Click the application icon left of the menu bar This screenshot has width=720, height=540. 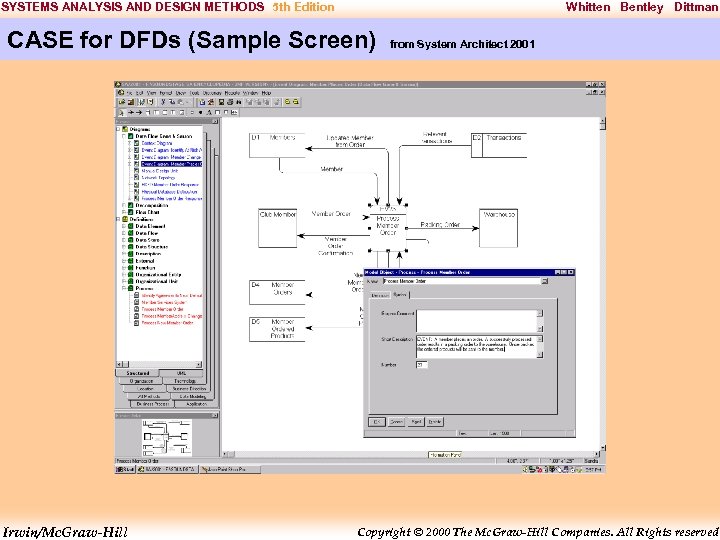(x=121, y=92)
